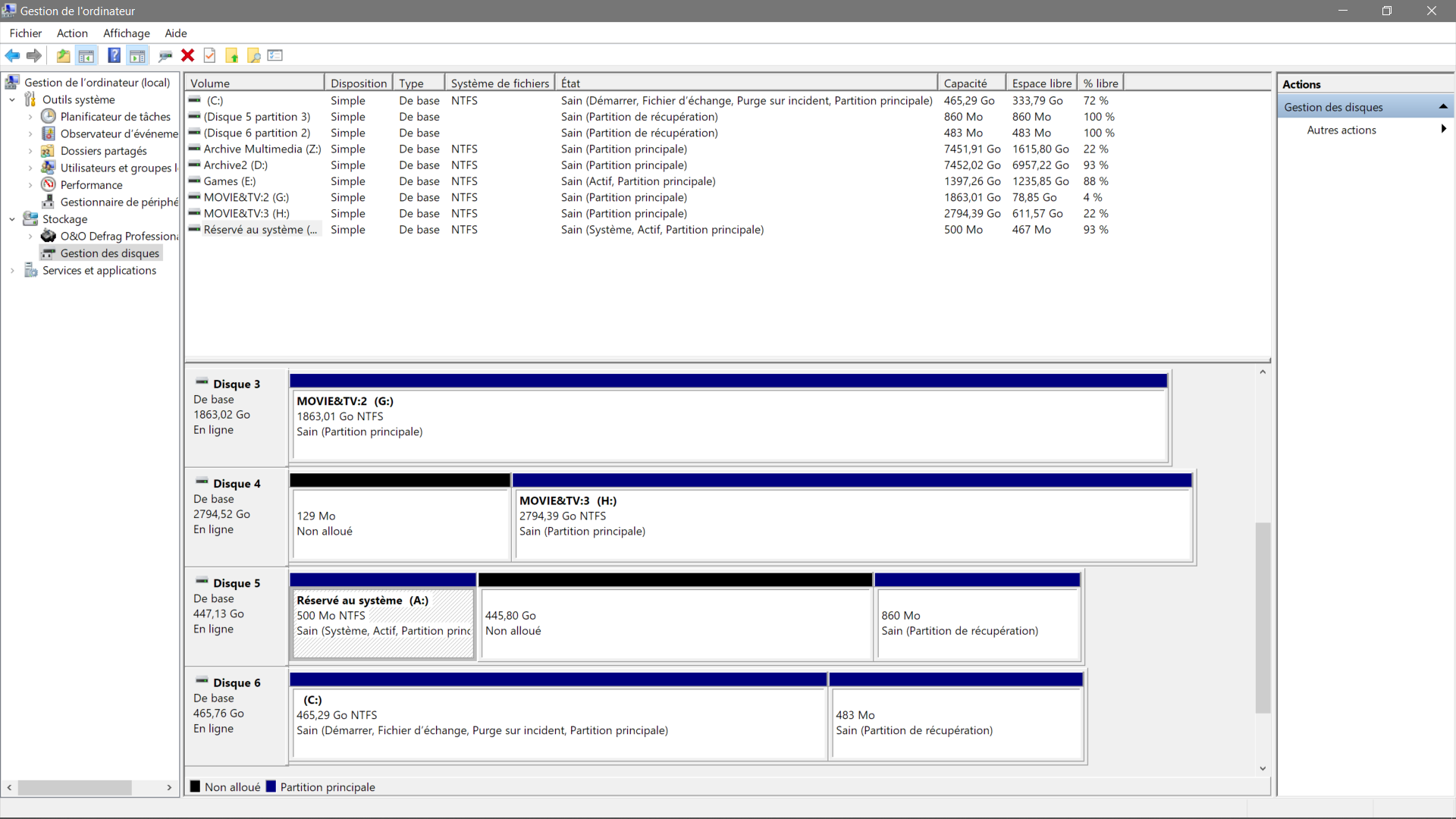
Task: Click the folder with magnifier icon
Action: click(254, 55)
